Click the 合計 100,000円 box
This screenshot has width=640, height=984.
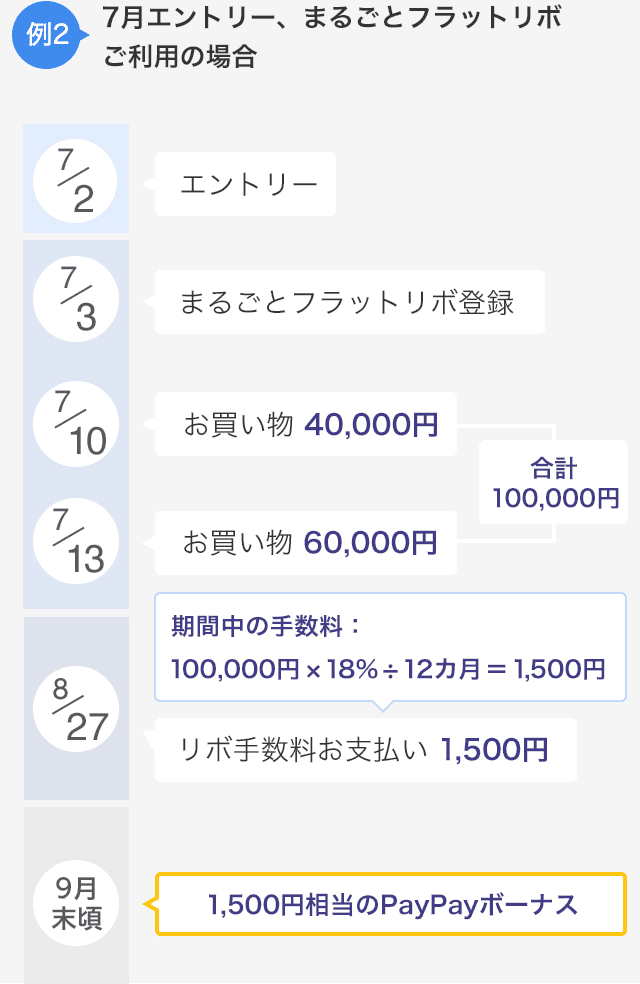(553, 482)
